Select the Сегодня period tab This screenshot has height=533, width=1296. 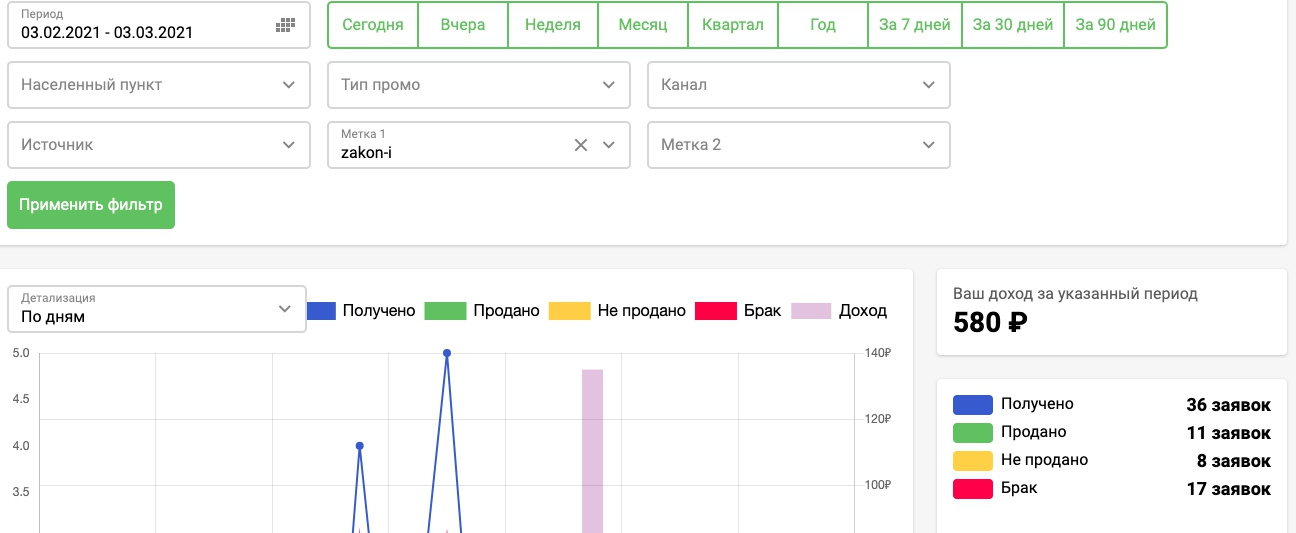(x=373, y=25)
